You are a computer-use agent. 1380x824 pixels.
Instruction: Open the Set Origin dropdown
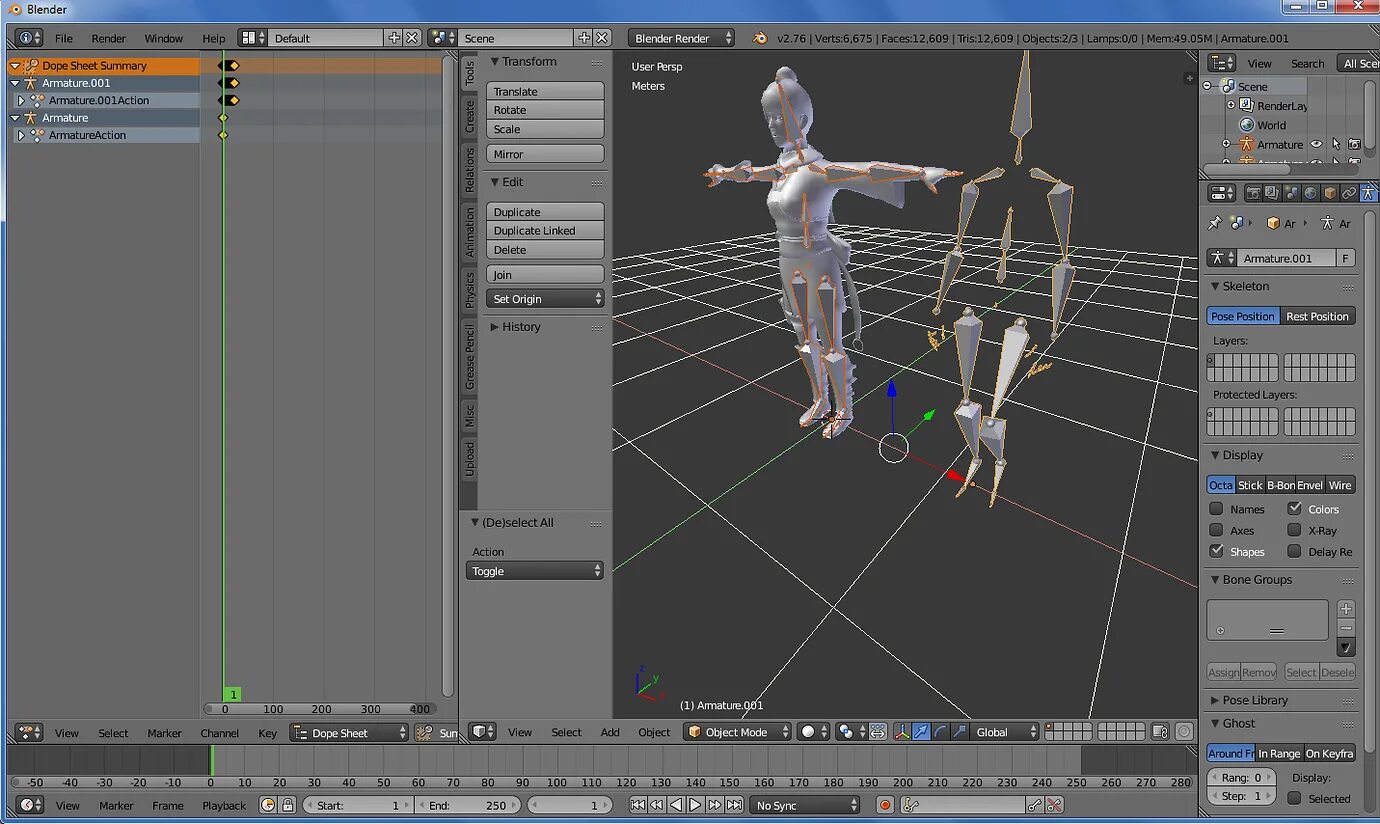point(545,299)
